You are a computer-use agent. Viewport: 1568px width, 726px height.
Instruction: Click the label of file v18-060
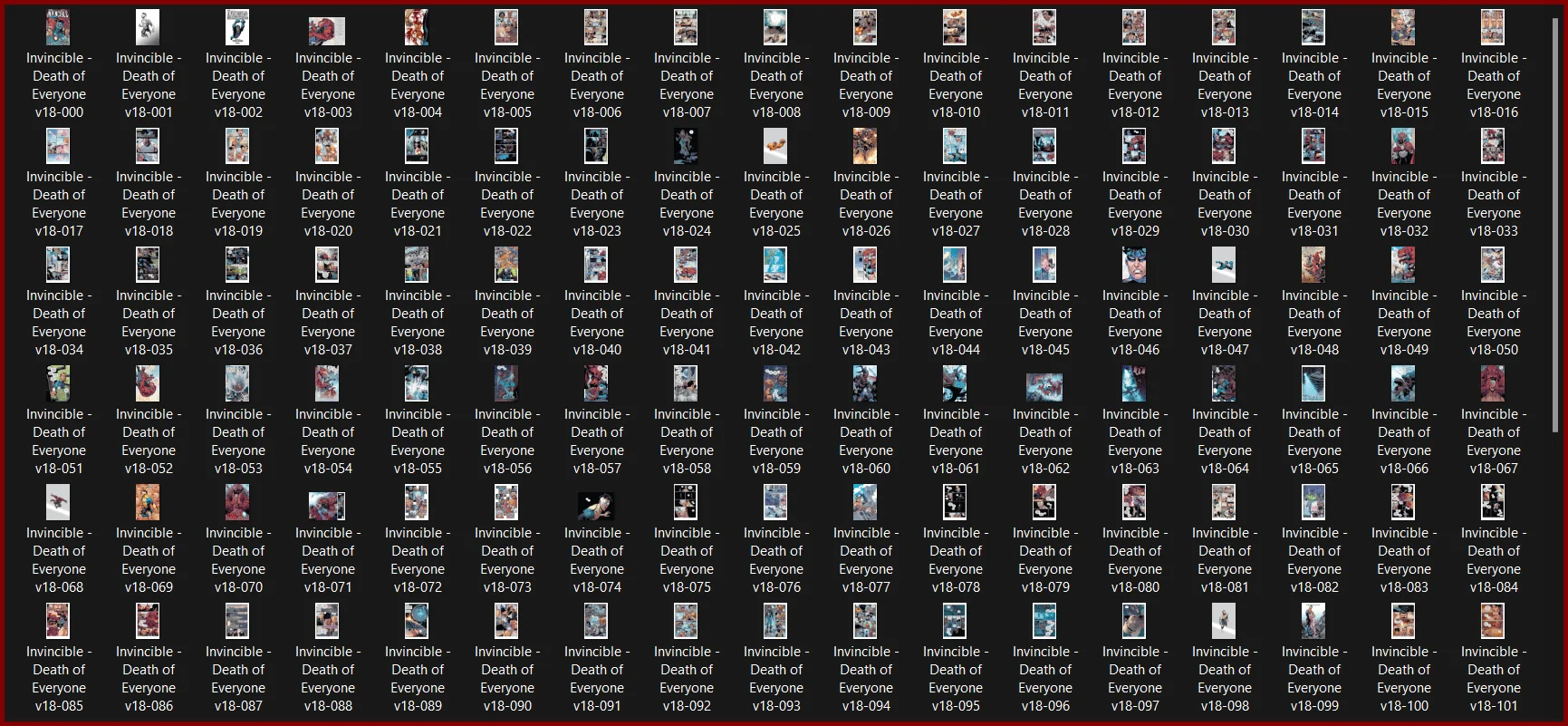point(866,441)
